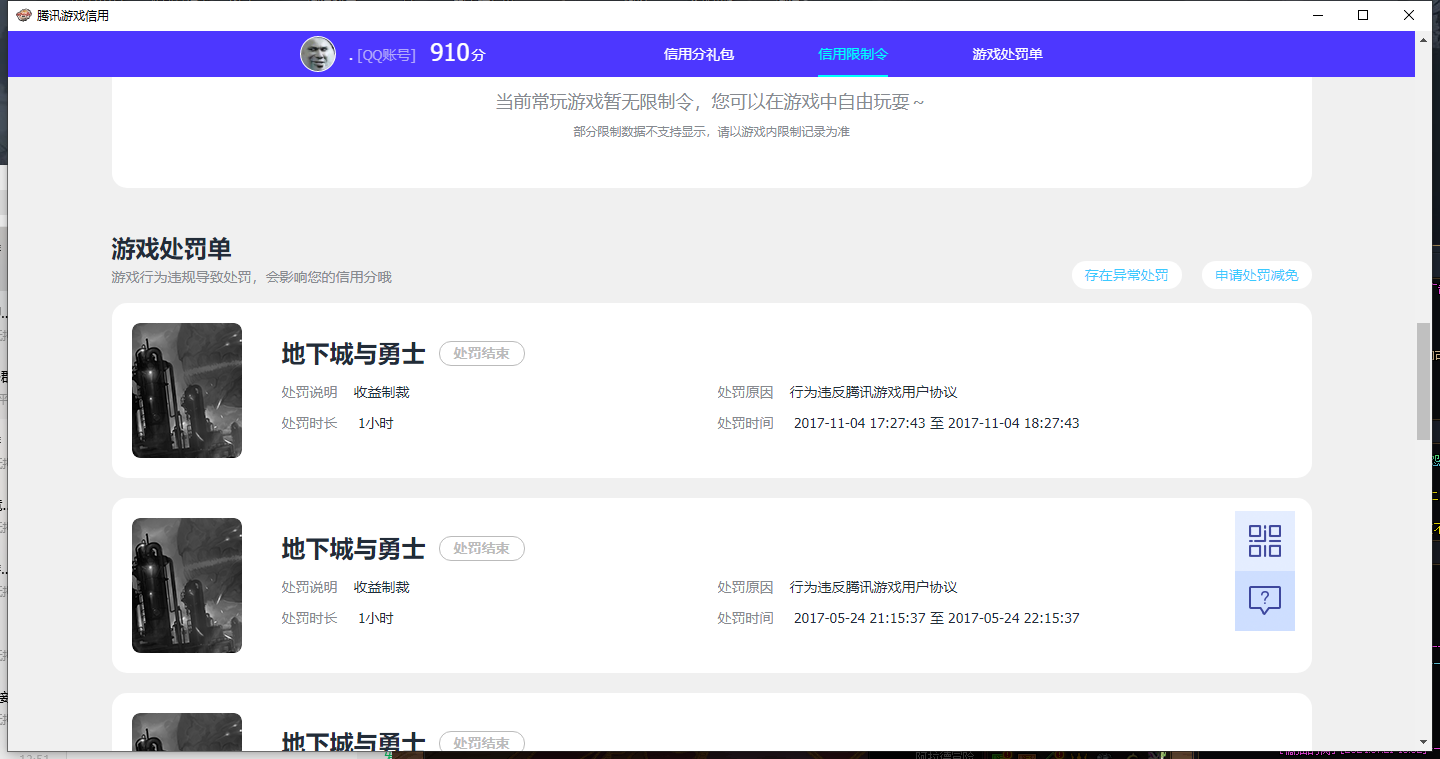This screenshot has height=759, width=1440.
Task: Click the 部分限制数据不支持显示 note
Action: tap(711, 132)
